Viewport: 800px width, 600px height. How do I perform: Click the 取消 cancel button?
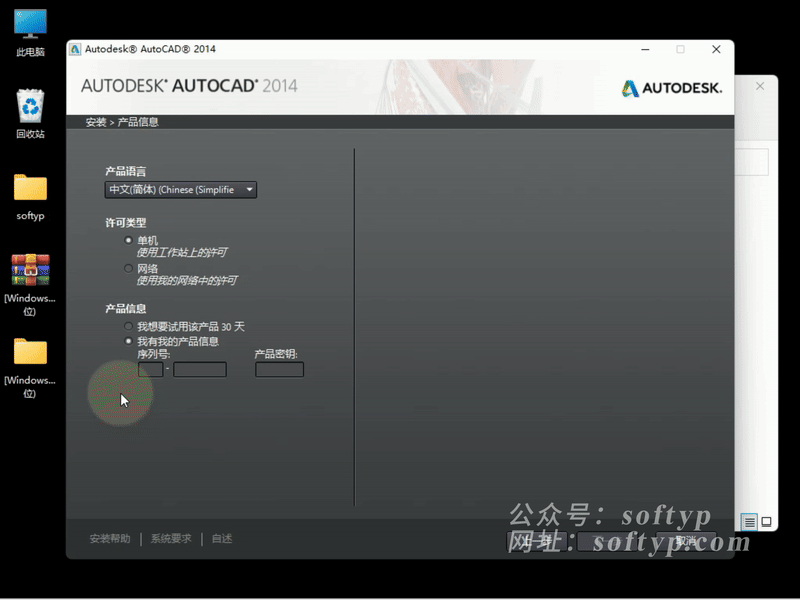[x=686, y=541]
